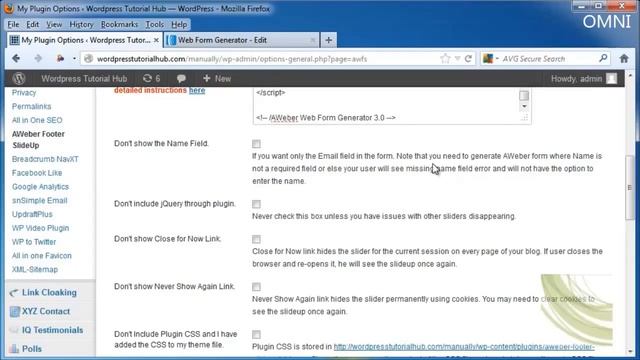This screenshot has height=360, width=640.
Task: Open UpdraftPlus settings in sidebar
Action: 32,214
